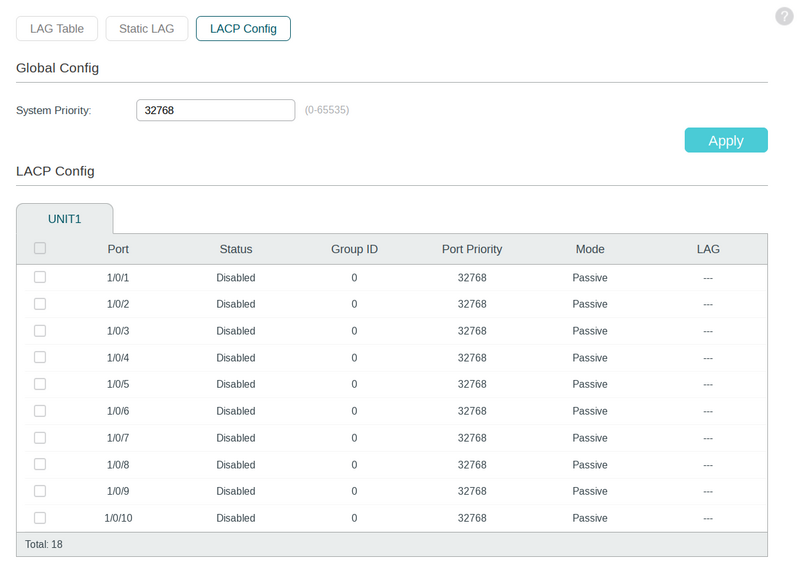This screenshot has width=800, height=571.
Task: Click port name 1/0/9
Action: coord(118,491)
